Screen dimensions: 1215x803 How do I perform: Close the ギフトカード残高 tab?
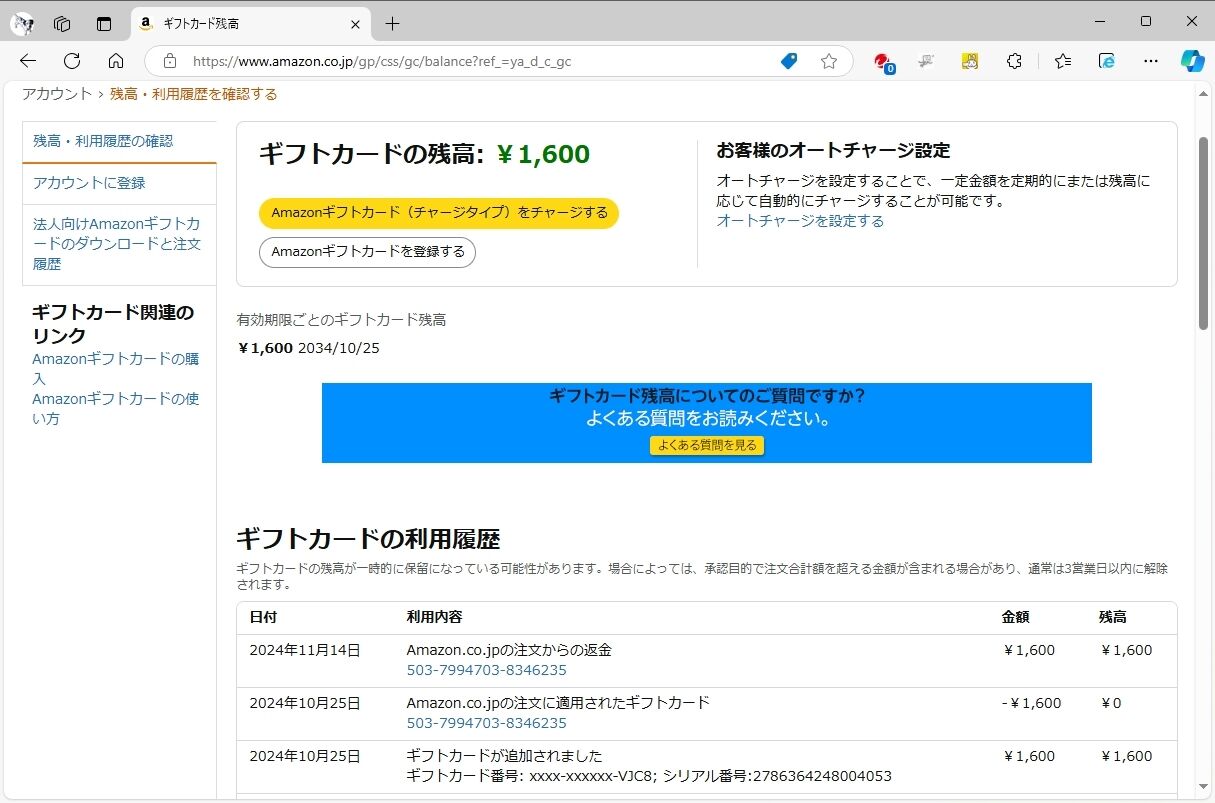(x=355, y=23)
